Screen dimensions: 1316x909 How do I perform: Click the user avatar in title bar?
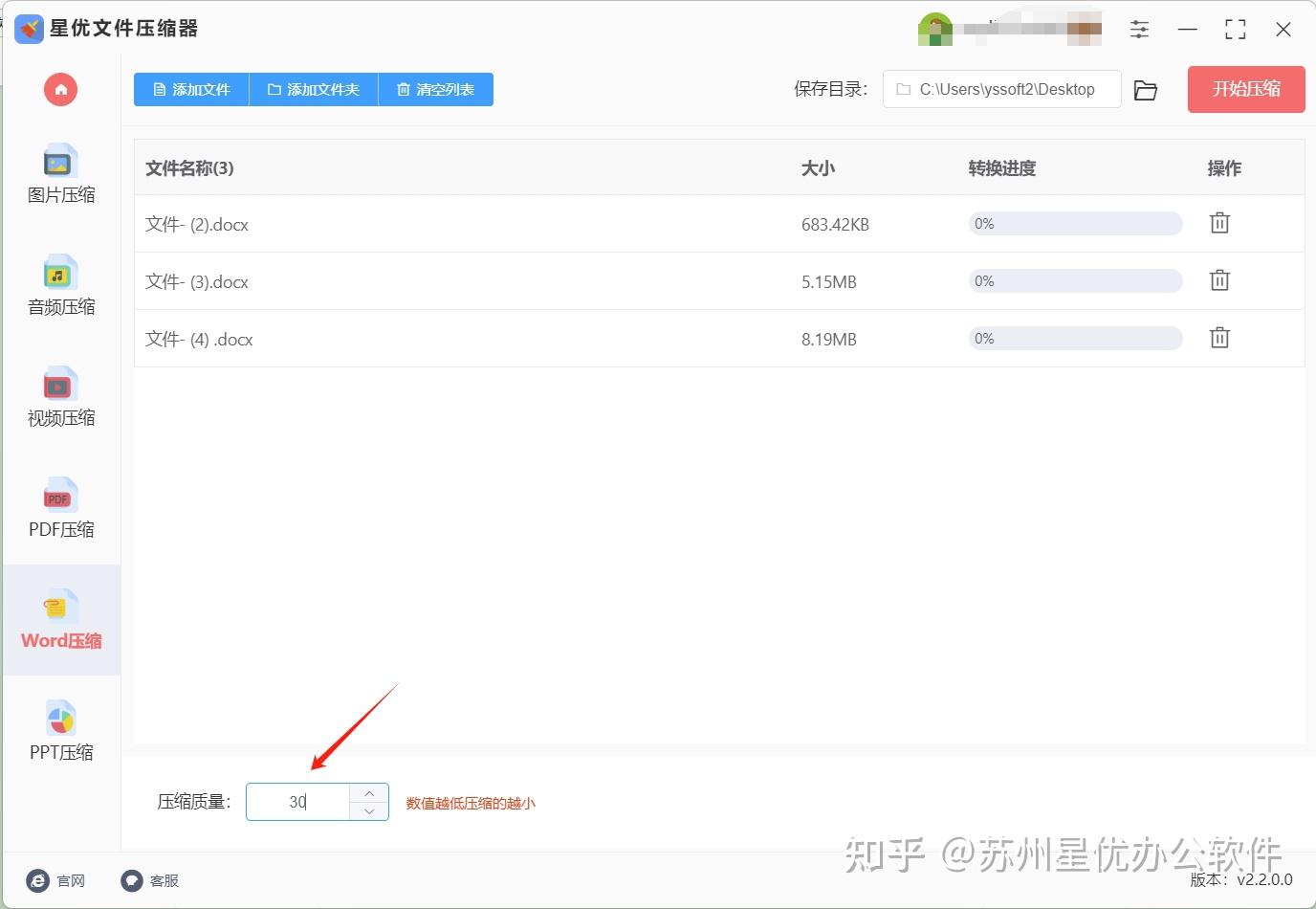pyautogui.click(x=934, y=30)
